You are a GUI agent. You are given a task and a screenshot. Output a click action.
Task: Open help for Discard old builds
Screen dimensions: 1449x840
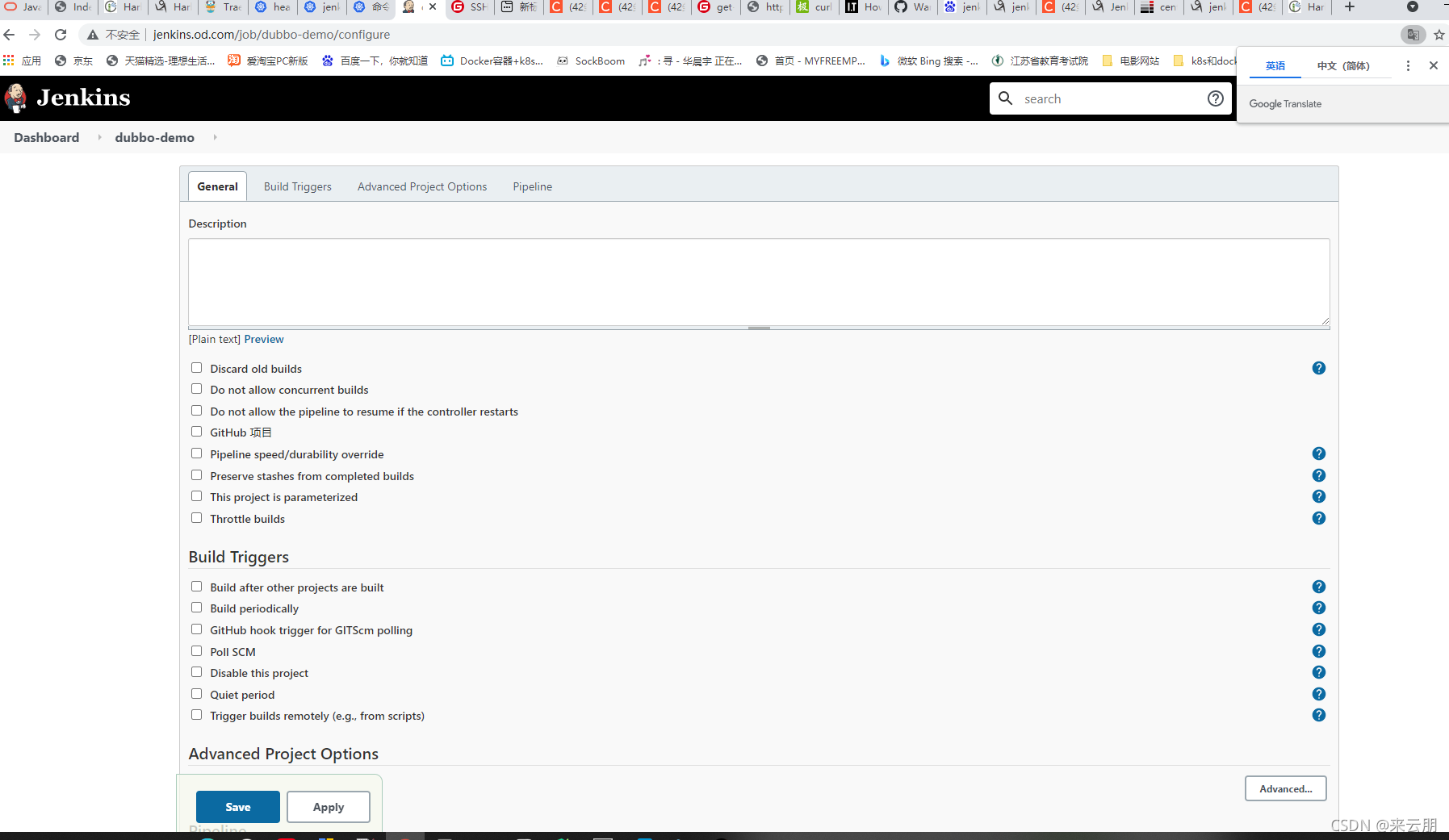[1319, 368]
